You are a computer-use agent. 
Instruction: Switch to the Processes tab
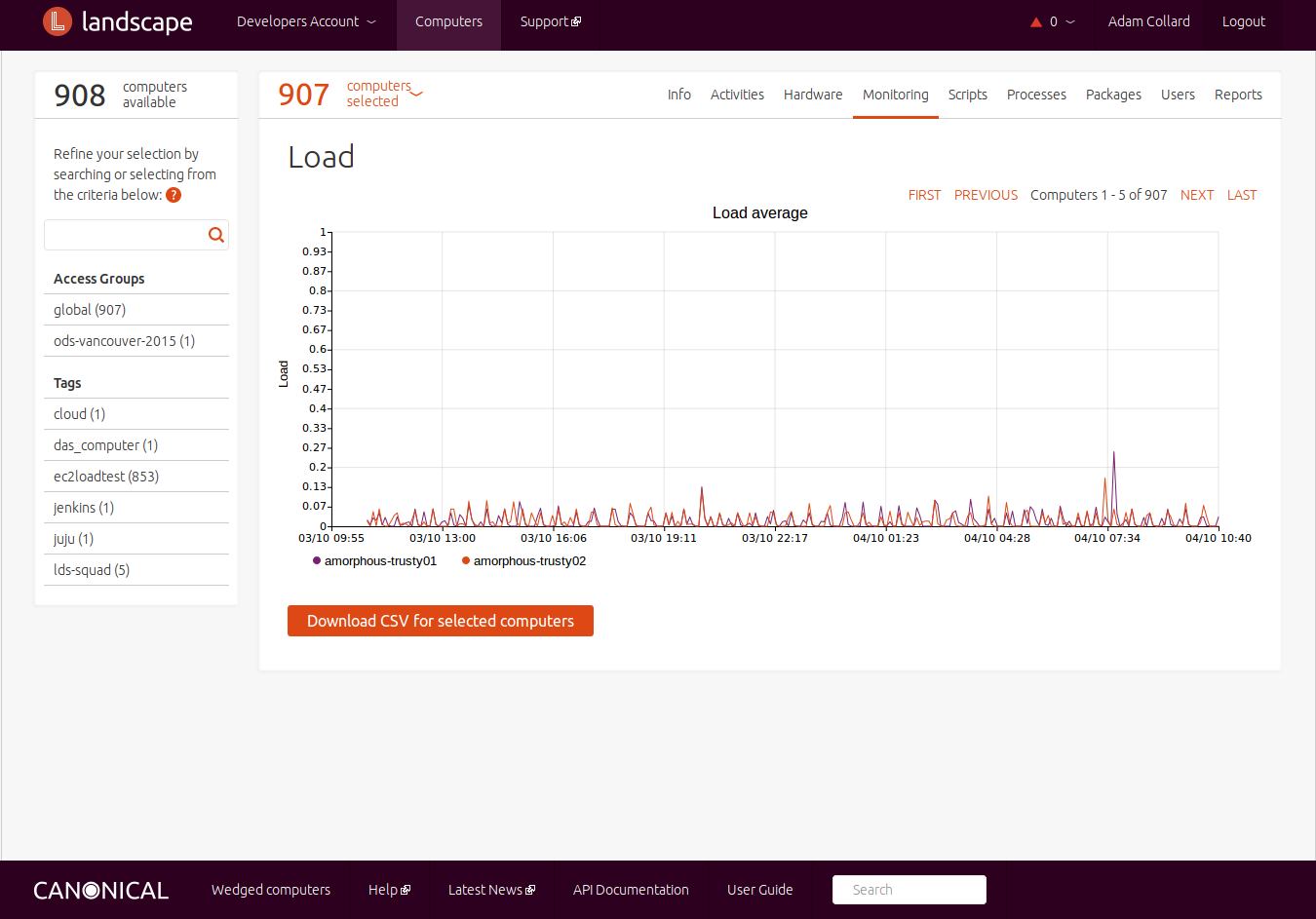(x=1036, y=95)
